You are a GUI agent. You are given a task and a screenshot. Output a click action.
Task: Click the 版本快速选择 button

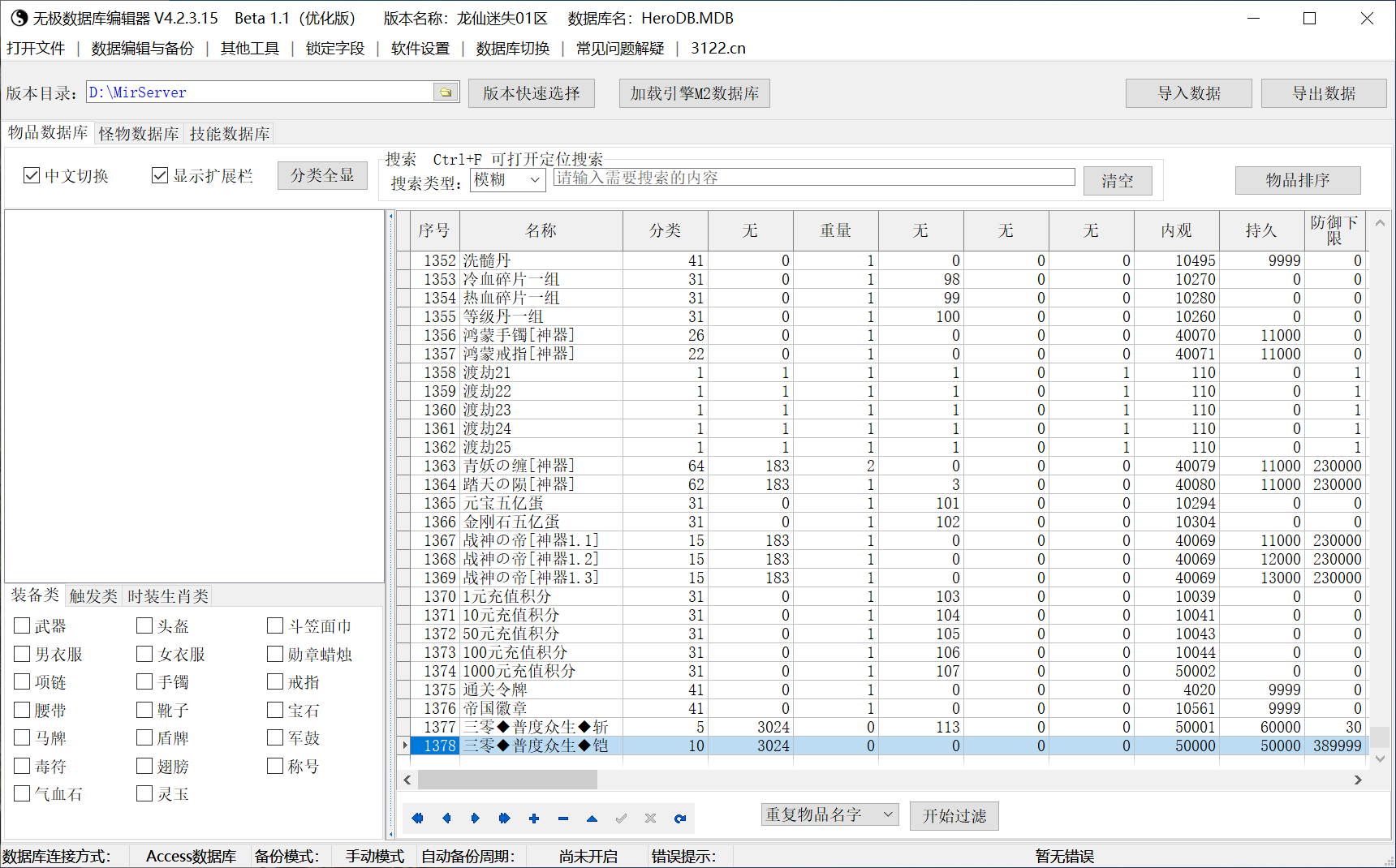coord(532,93)
